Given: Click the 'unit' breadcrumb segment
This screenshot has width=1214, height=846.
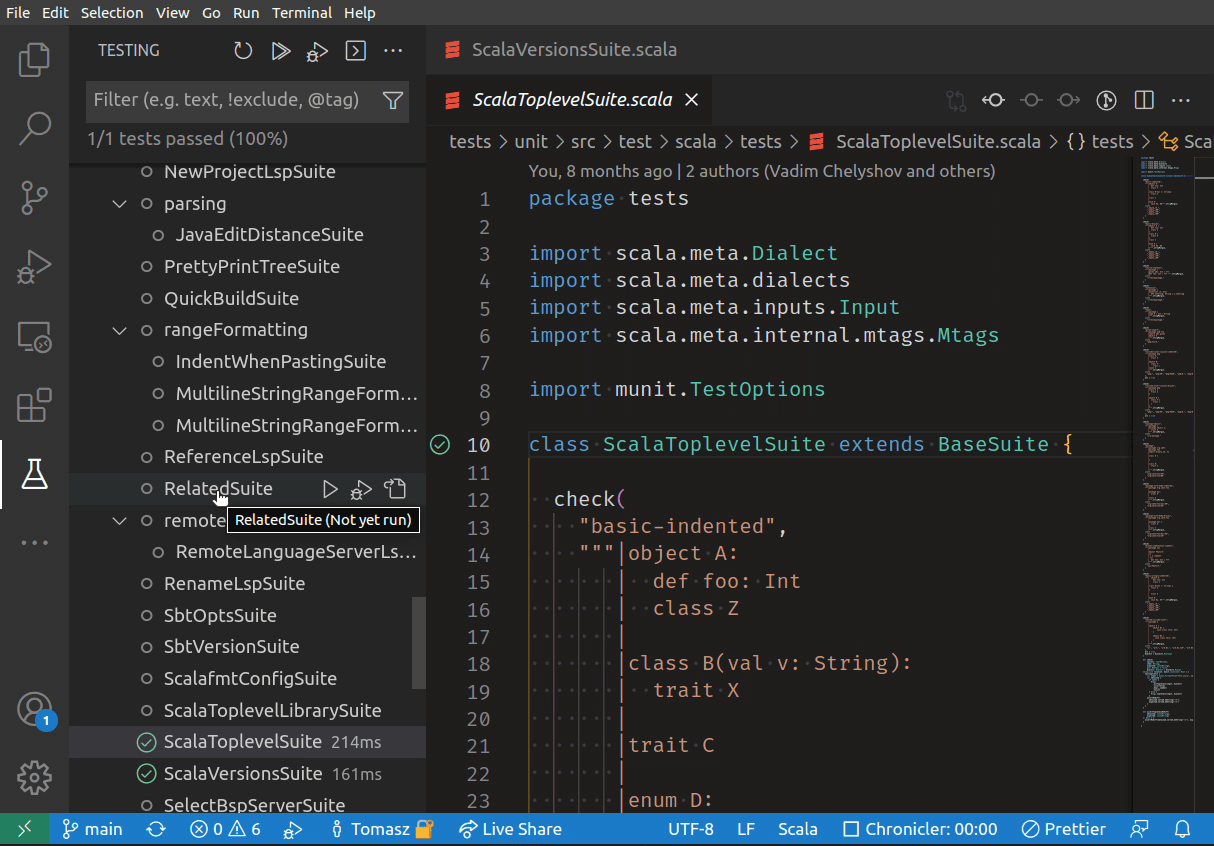Looking at the screenshot, I should [531, 142].
